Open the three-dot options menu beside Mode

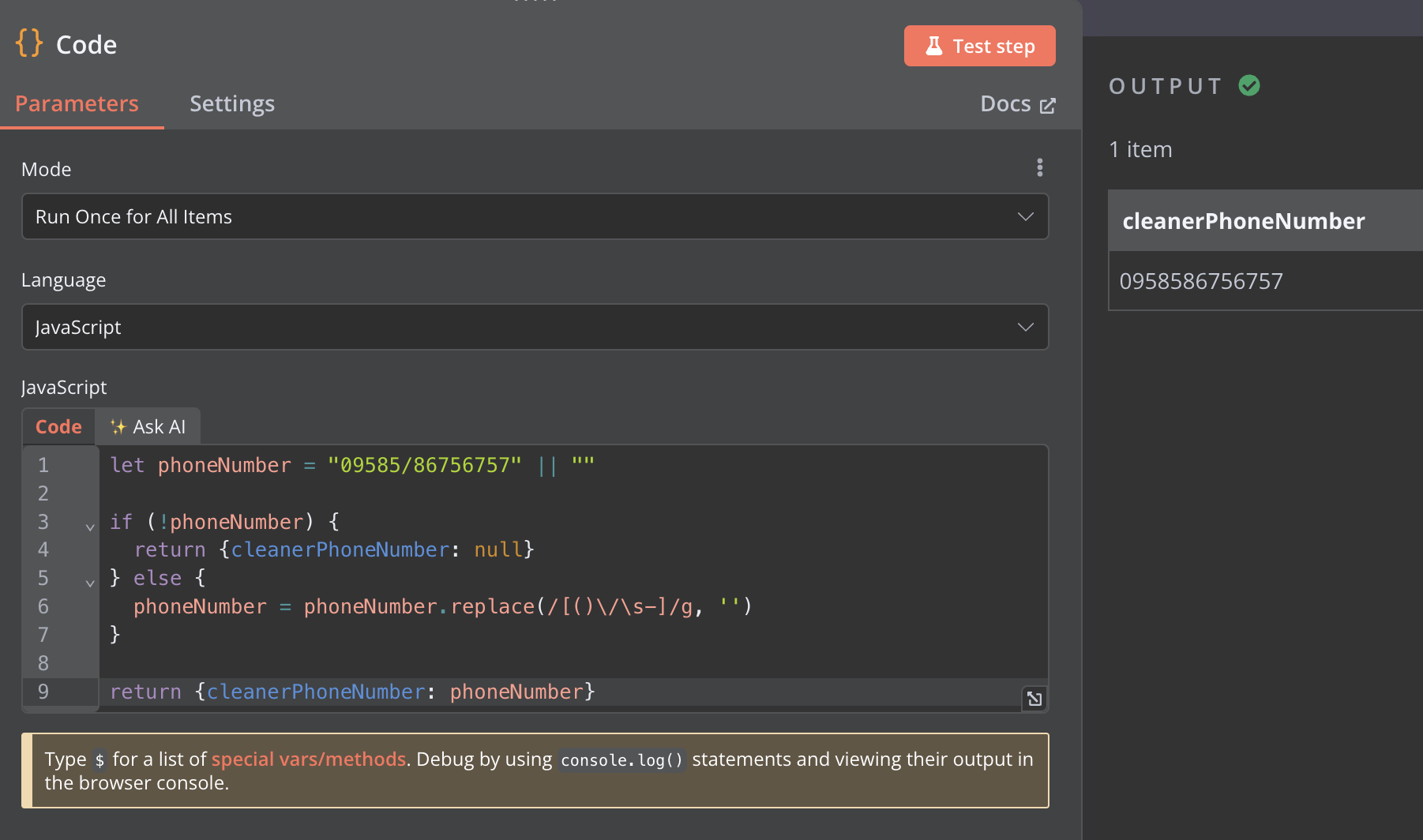tap(1039, 167)
